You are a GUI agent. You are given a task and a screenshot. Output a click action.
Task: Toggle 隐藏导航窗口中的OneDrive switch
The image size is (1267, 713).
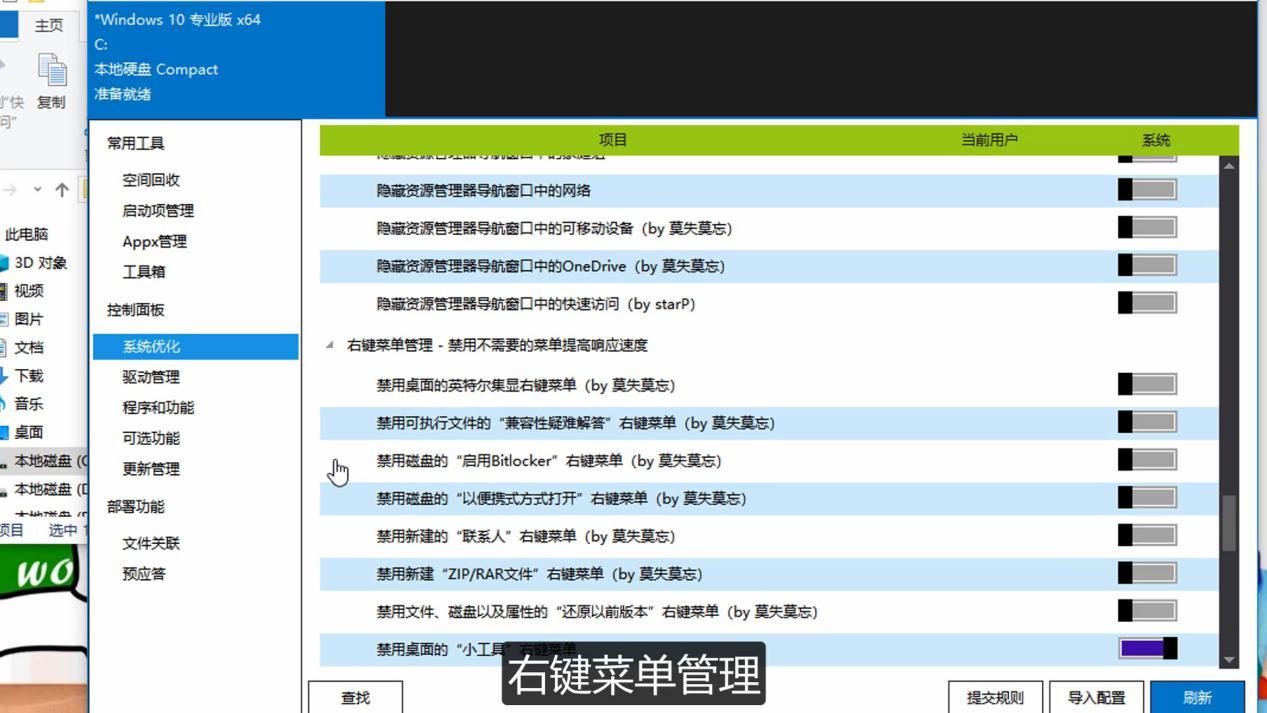point(1147,265)
